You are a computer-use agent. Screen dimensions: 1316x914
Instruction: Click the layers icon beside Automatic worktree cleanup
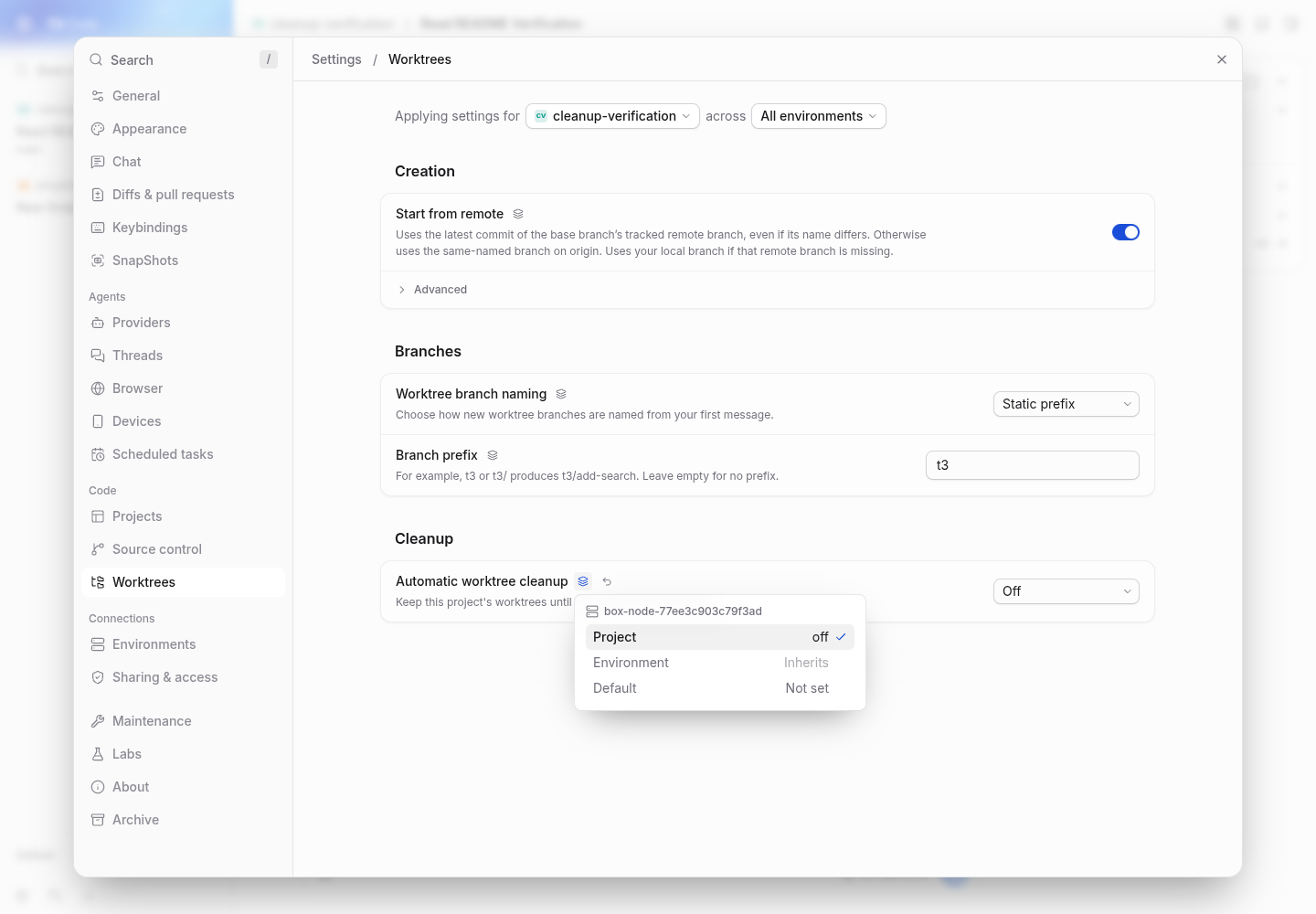point(583,581)
